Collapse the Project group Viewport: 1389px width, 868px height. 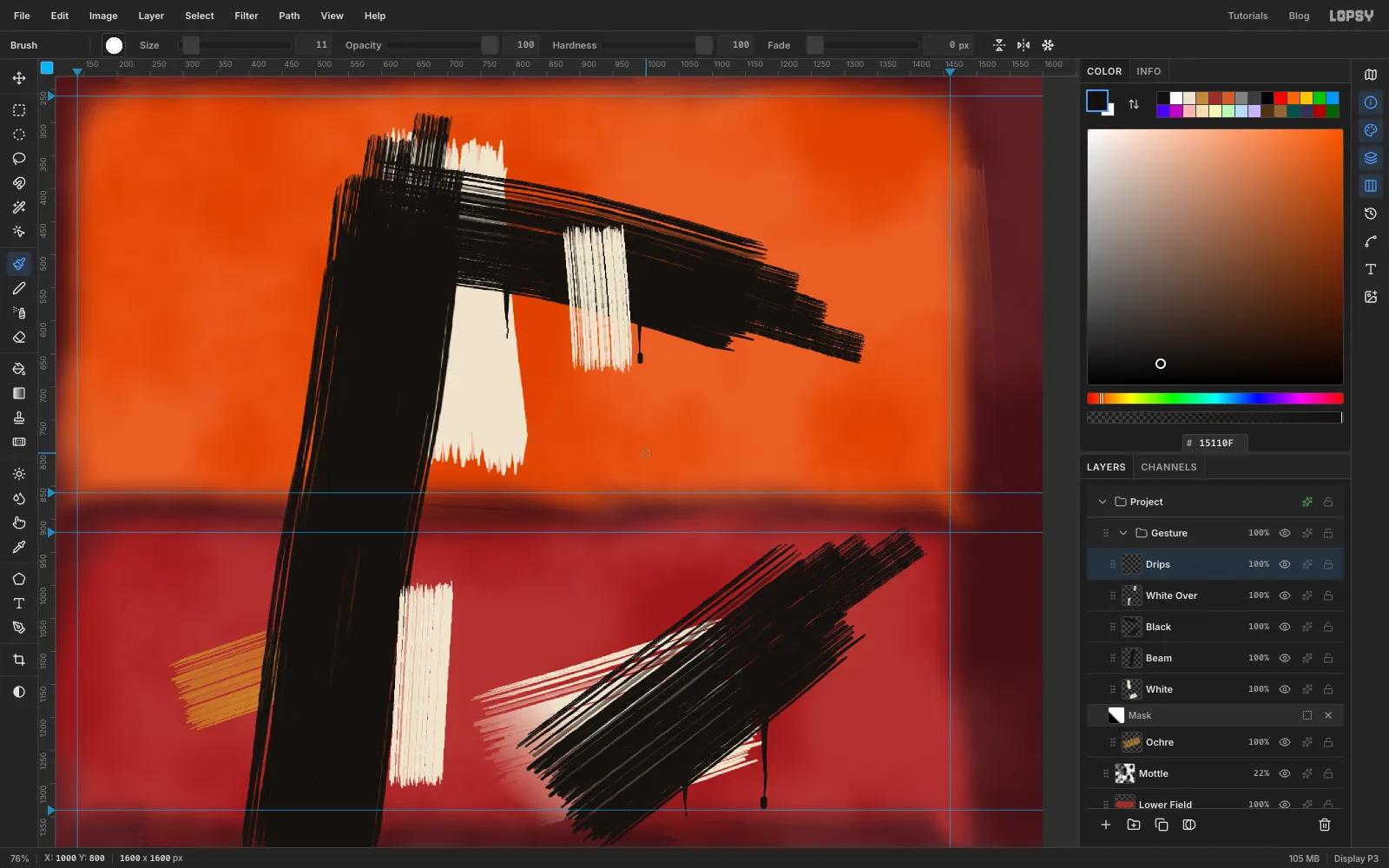click(x=1103, y=502)
